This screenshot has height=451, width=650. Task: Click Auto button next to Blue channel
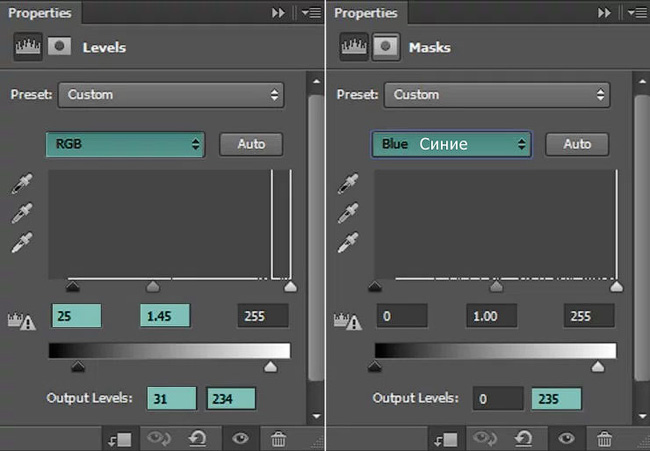point(577,144)
